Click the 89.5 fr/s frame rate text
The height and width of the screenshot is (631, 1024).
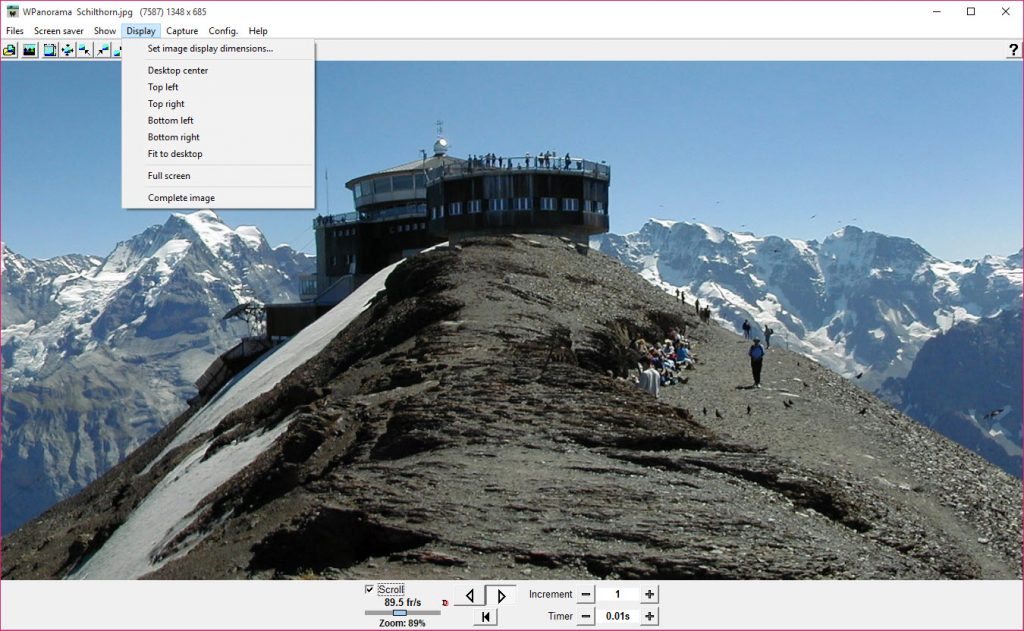[402, 602]
